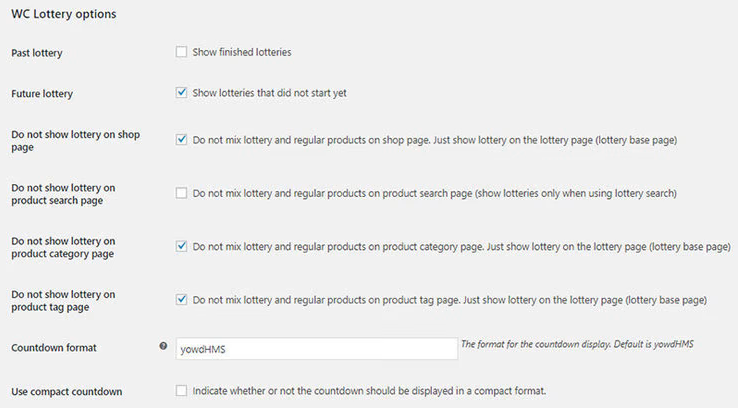Uncheck Show lotteries that did not start yet

point(181,92)
